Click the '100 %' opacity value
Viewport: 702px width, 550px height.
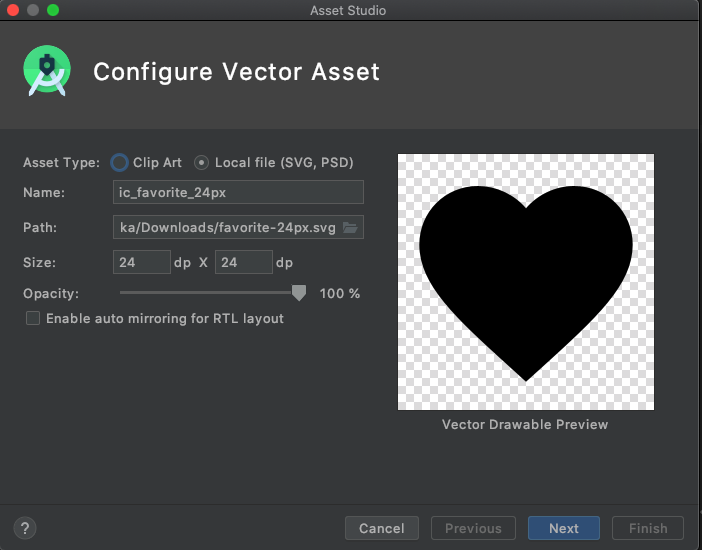[340, 293]
